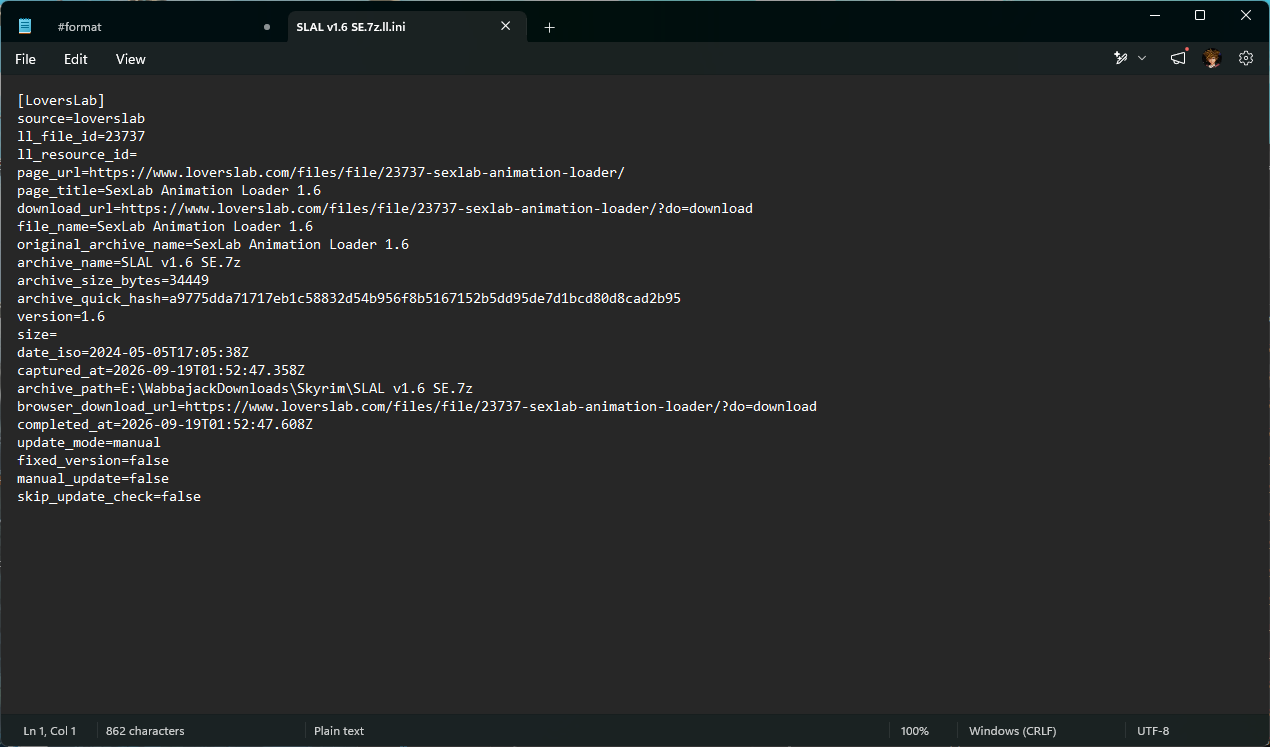This screenshot has width=1270, height=747.
Task: Open the announcements megaphone icon
Action: pos(1179,59)
